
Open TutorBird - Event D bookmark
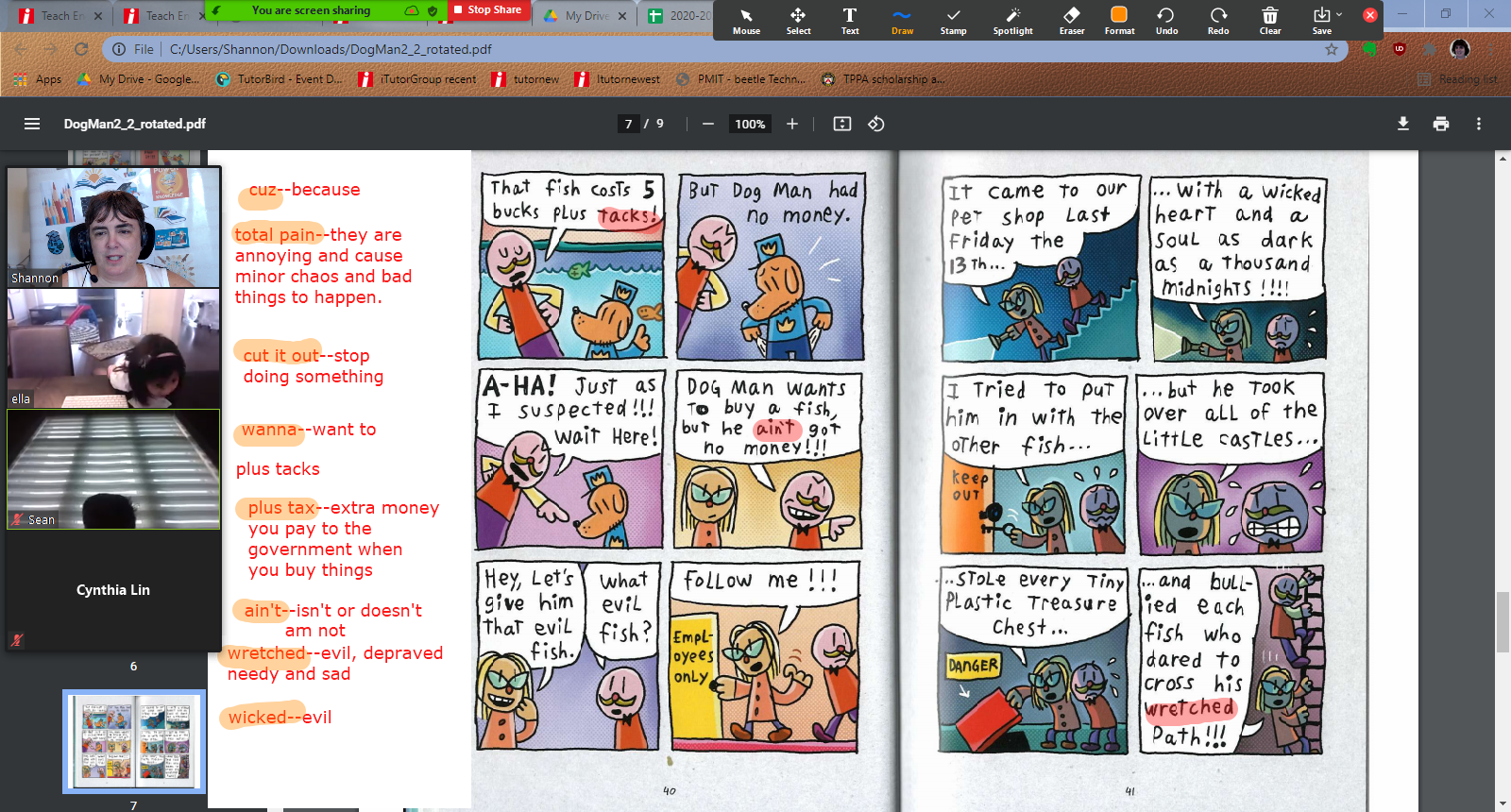280,79
